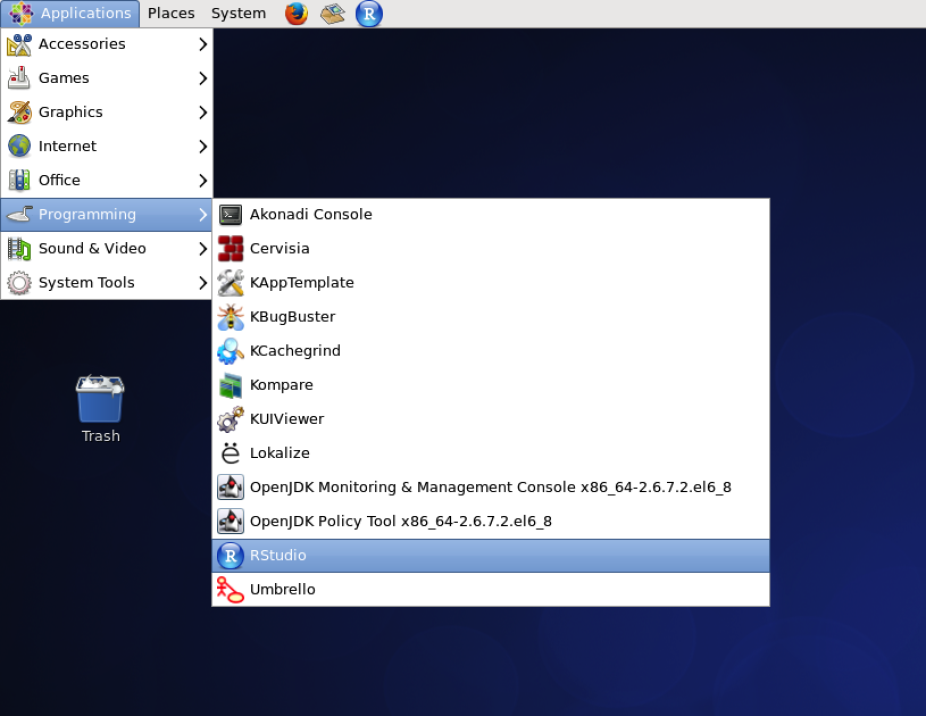The width and height of the screenshot is (926, 716).
Task: Open the Places menu
Action: tap(171, 14)
